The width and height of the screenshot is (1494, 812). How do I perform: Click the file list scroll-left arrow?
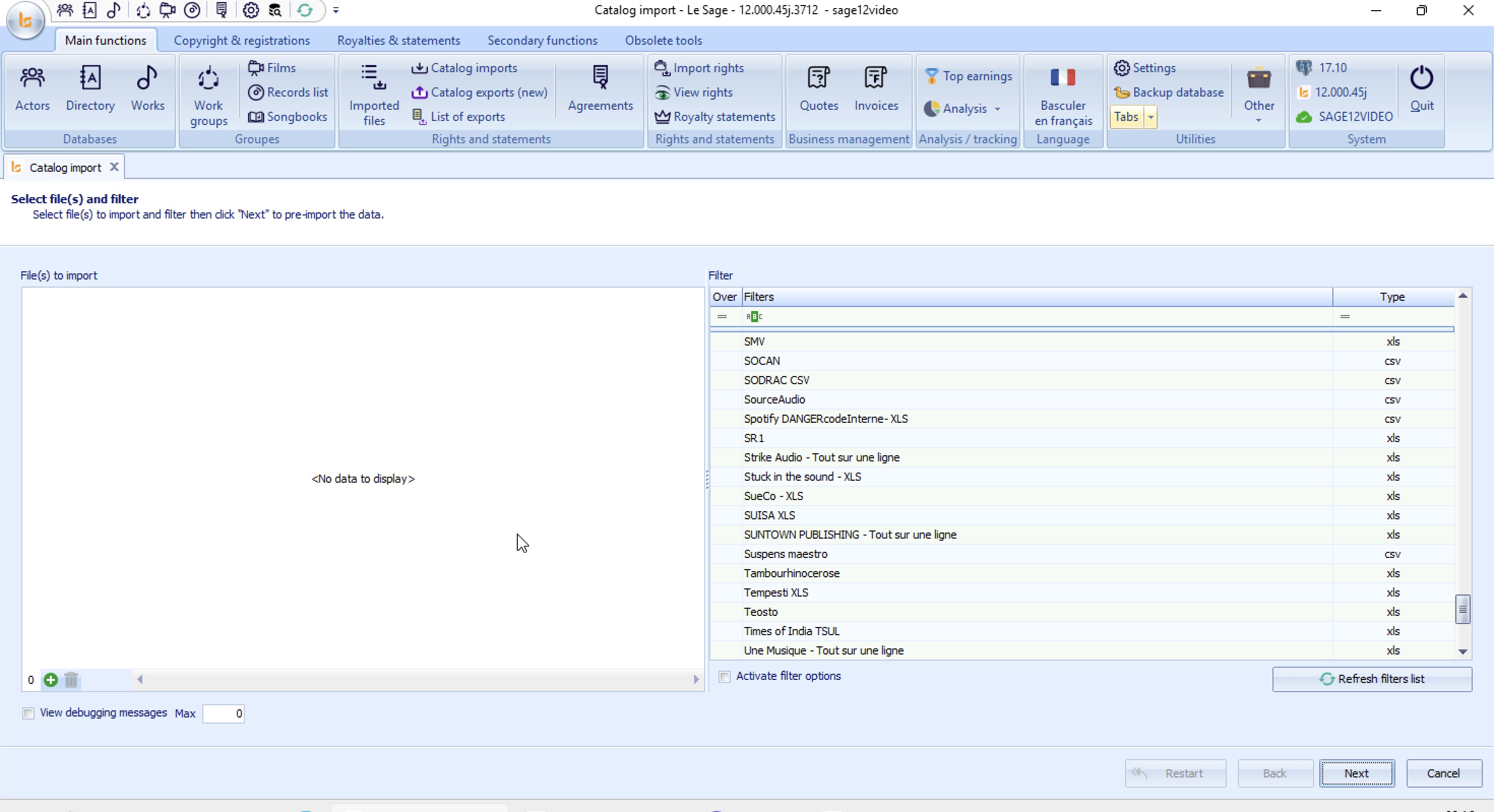(140, 679)
